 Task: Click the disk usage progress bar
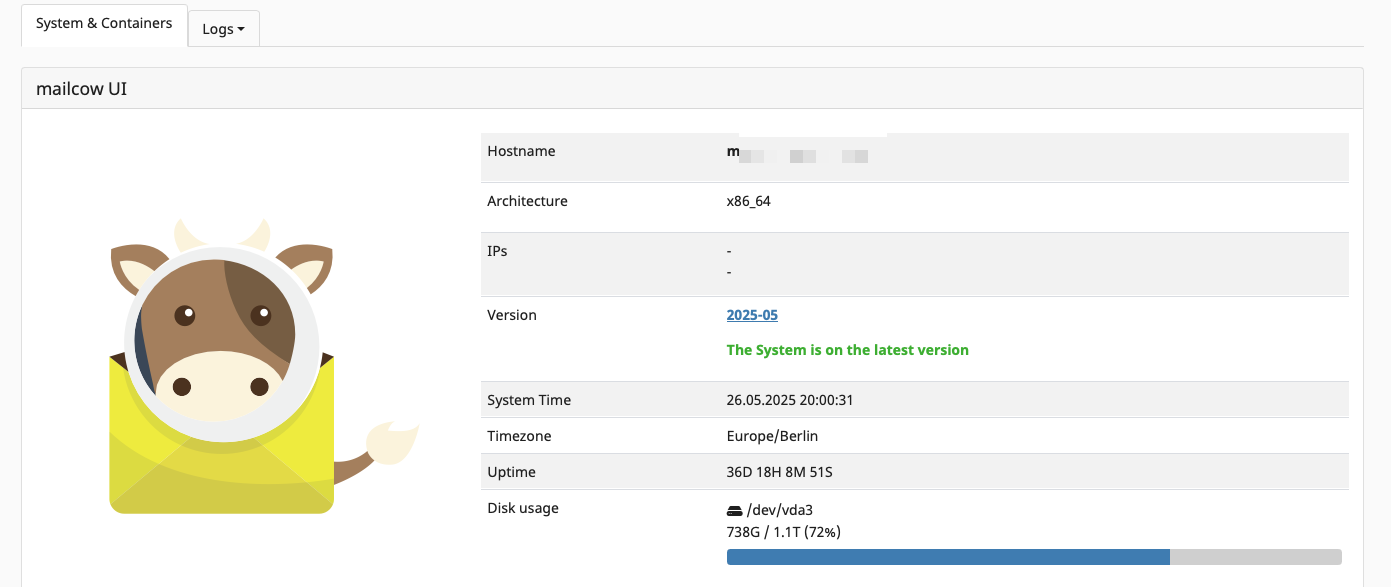[1033, 557]
